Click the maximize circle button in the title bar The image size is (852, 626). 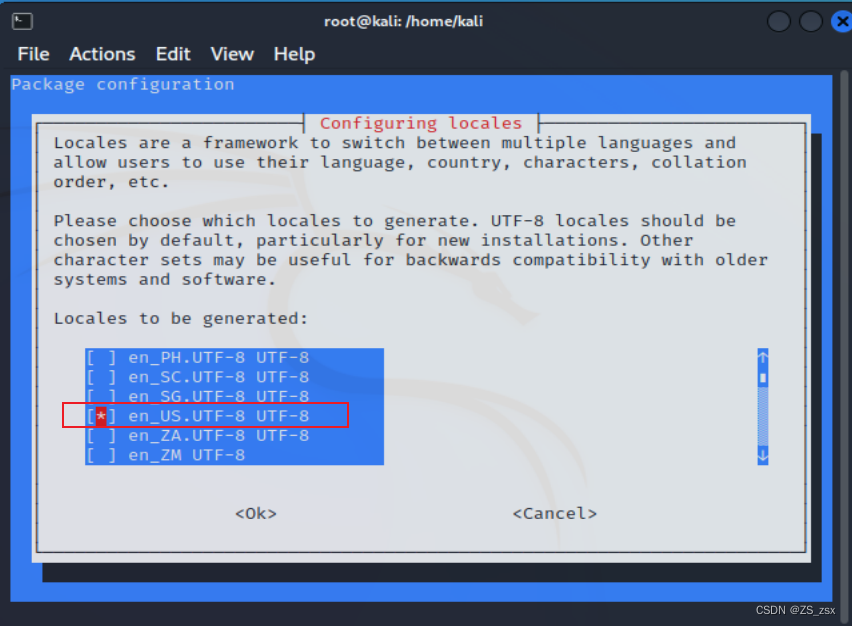(x=811, y=22)
